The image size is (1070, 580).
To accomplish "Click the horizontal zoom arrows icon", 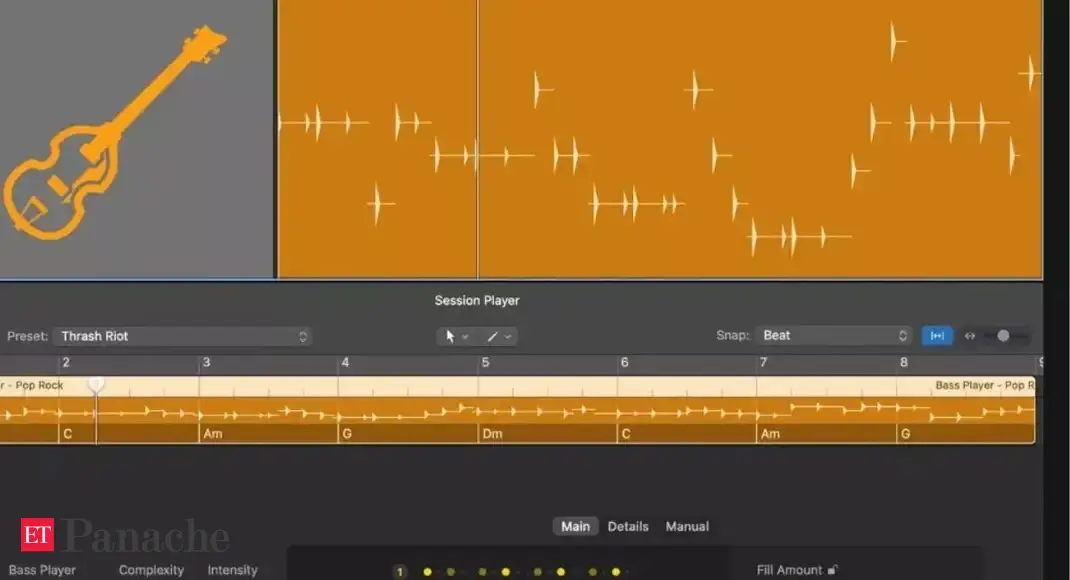I will pos(969,336).
